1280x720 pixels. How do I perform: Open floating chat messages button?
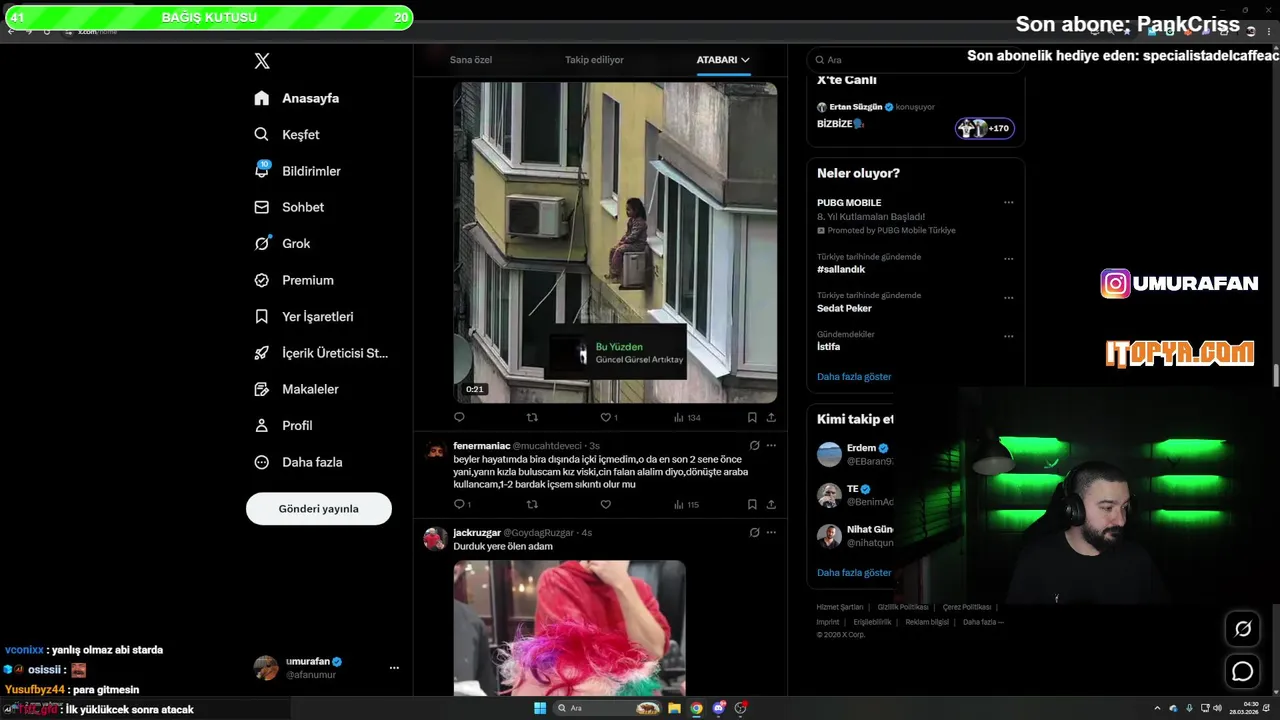(1243, 672)
